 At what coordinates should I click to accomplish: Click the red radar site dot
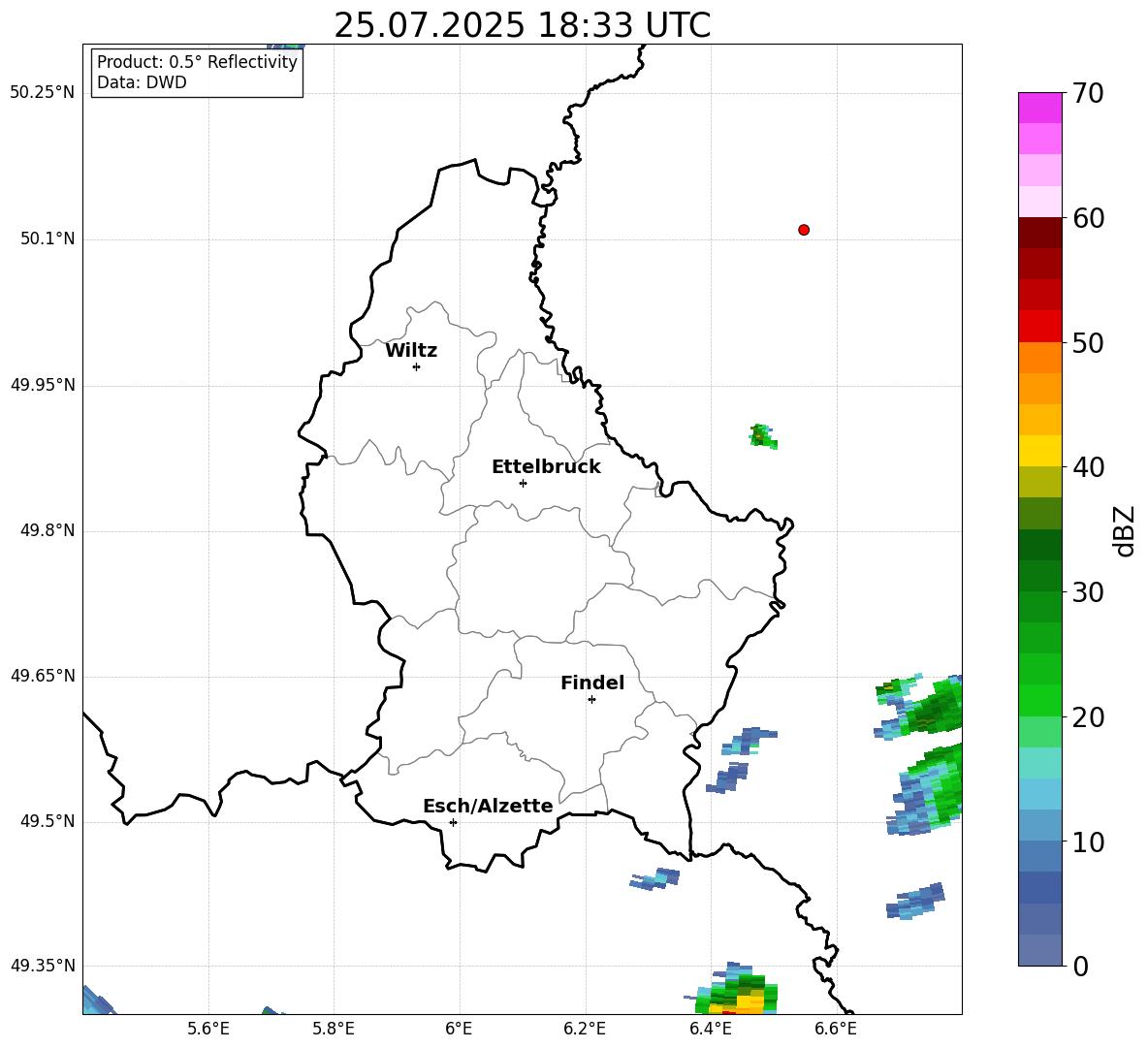coord(803,230)
